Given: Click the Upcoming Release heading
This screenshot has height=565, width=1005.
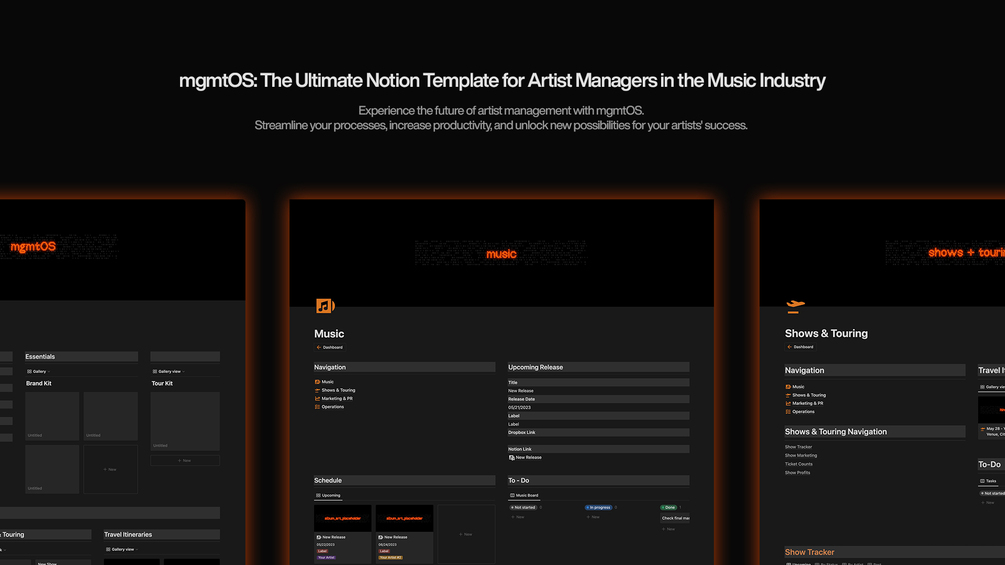Looking at the screenshot, I should coord(535,367).
